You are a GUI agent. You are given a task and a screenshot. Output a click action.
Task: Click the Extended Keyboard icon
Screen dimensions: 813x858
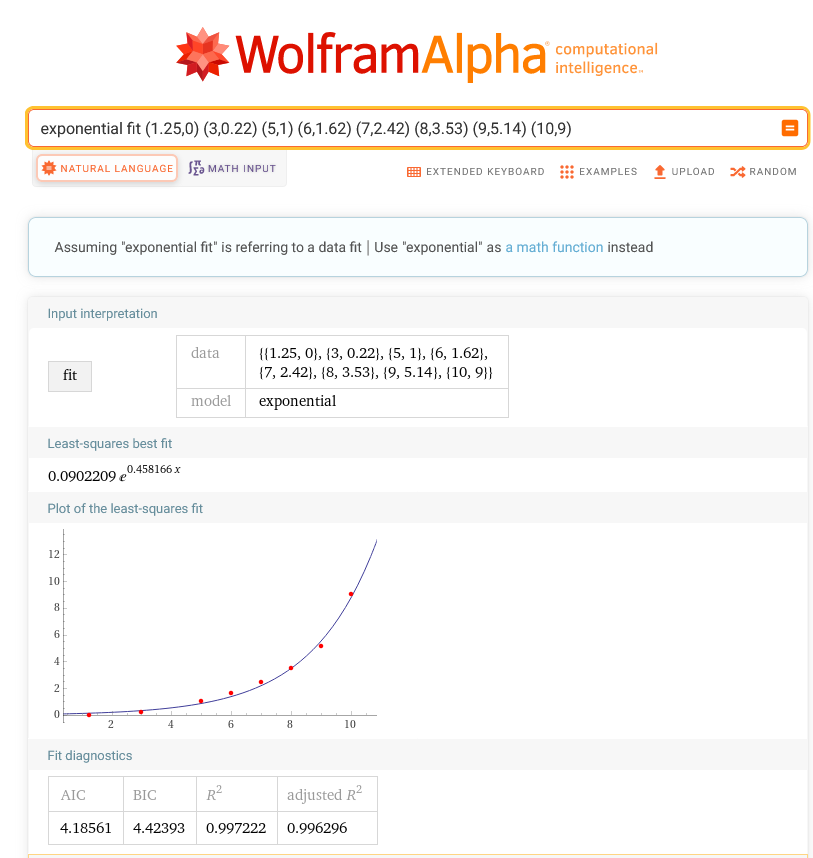pos(414,172)
